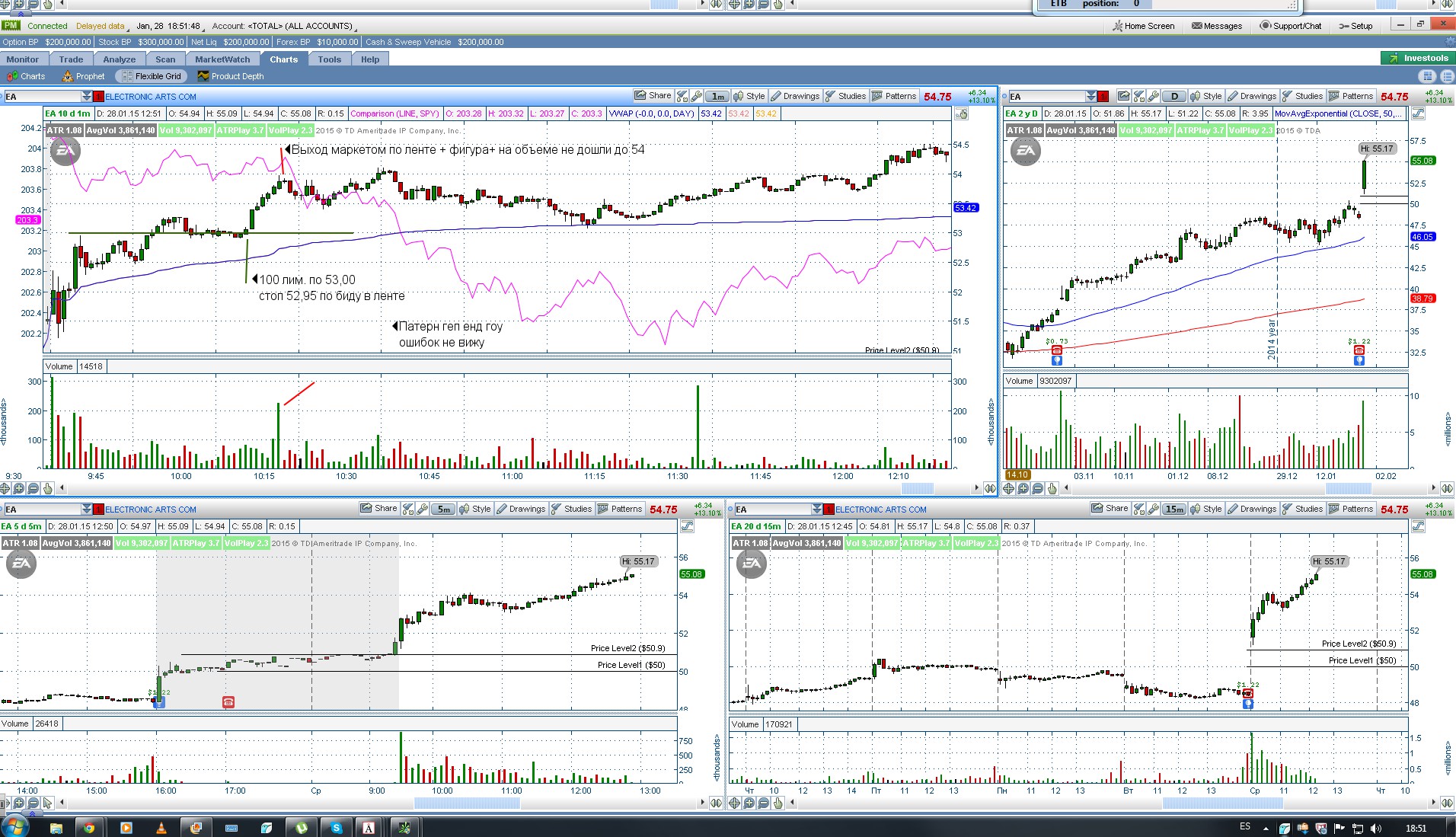
Task: Open Patterns in the daily chart
Action: pyautogui.click(x=1351, y=96)
